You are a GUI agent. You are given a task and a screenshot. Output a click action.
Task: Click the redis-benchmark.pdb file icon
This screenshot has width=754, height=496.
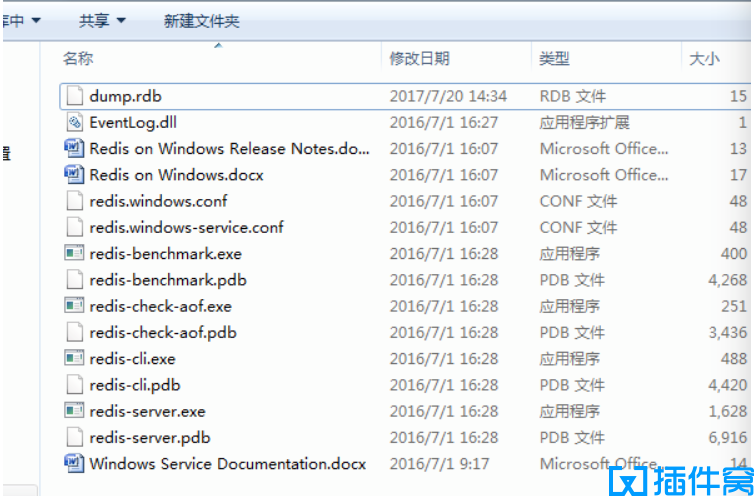tap(75, 280)
